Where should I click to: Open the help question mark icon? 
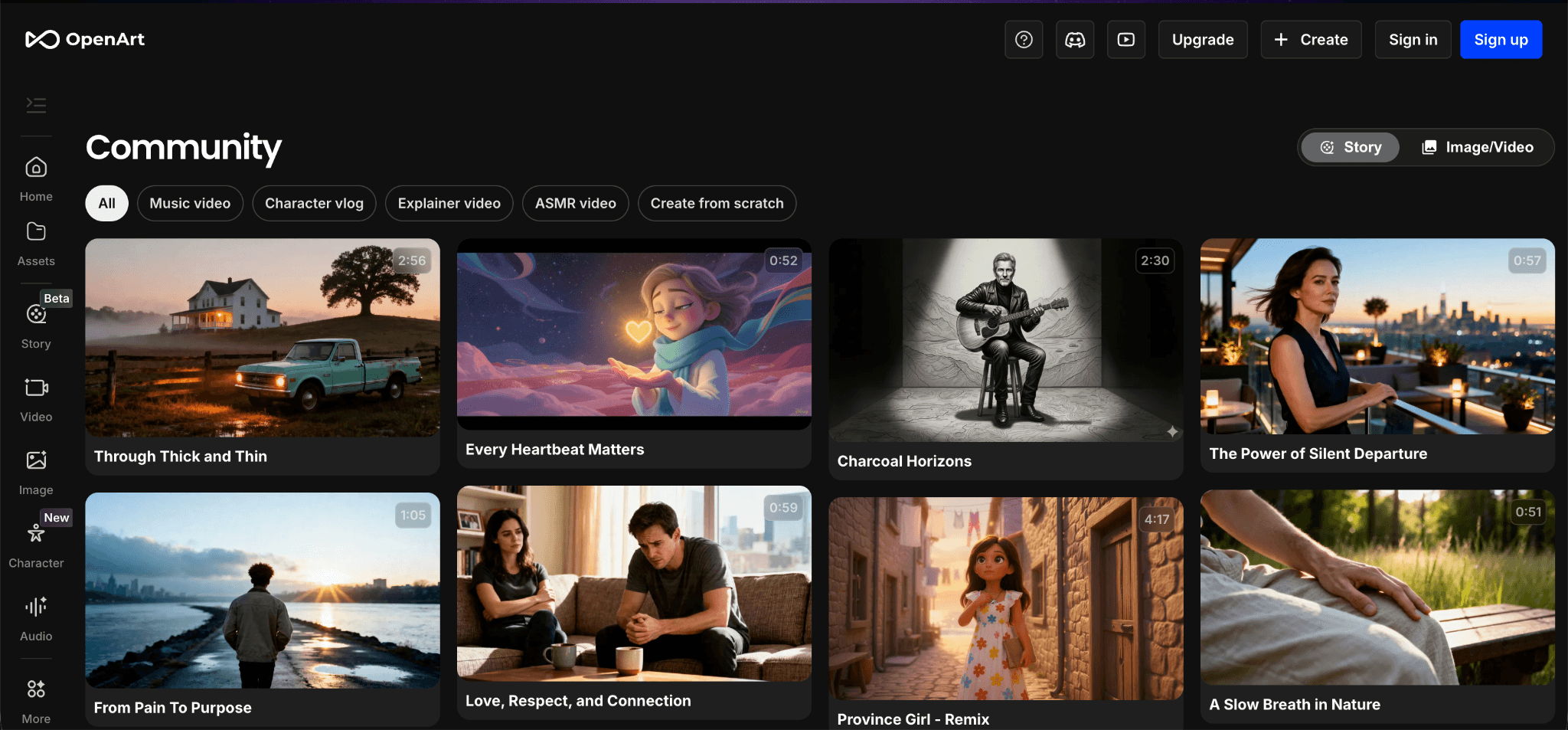click(x=1024, y=40)
